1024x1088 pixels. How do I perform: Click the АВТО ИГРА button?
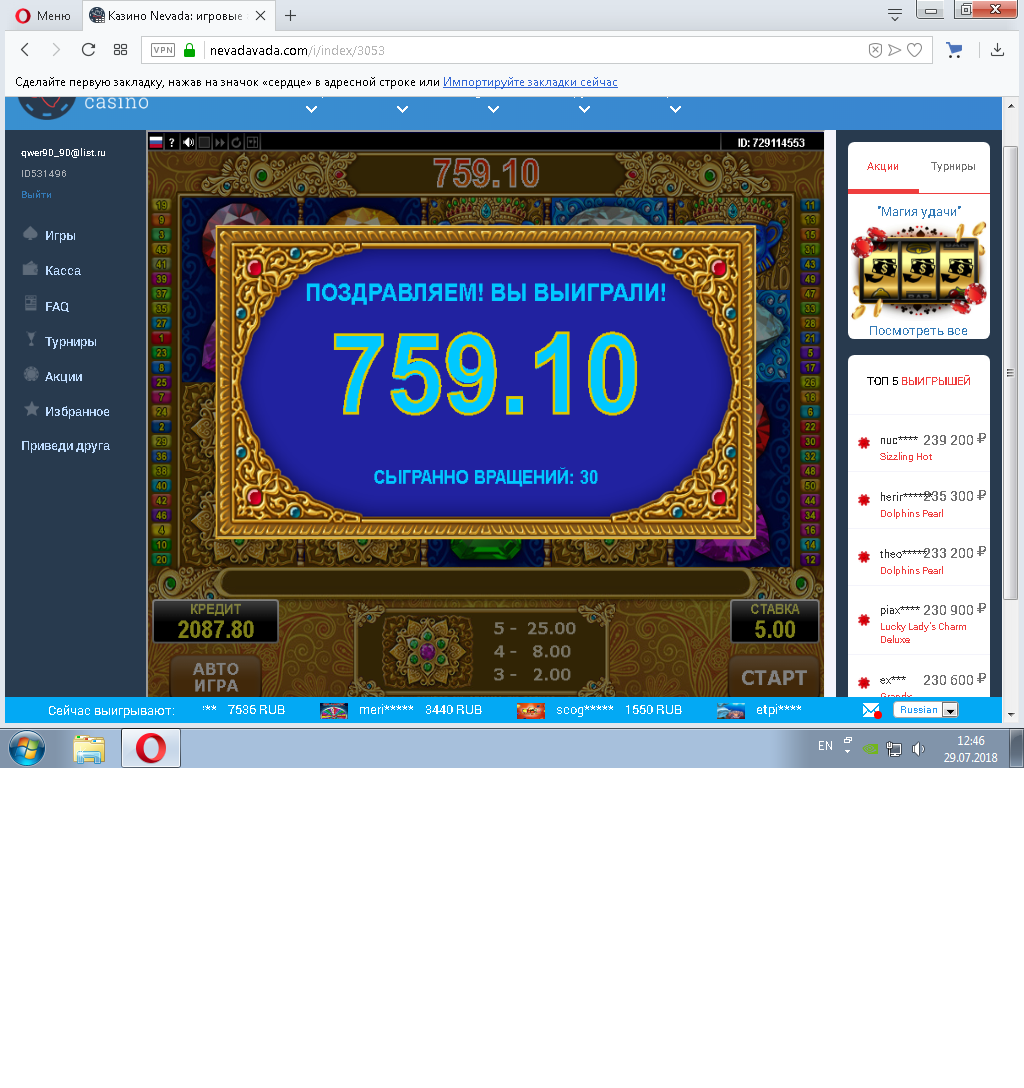point(216,677)
